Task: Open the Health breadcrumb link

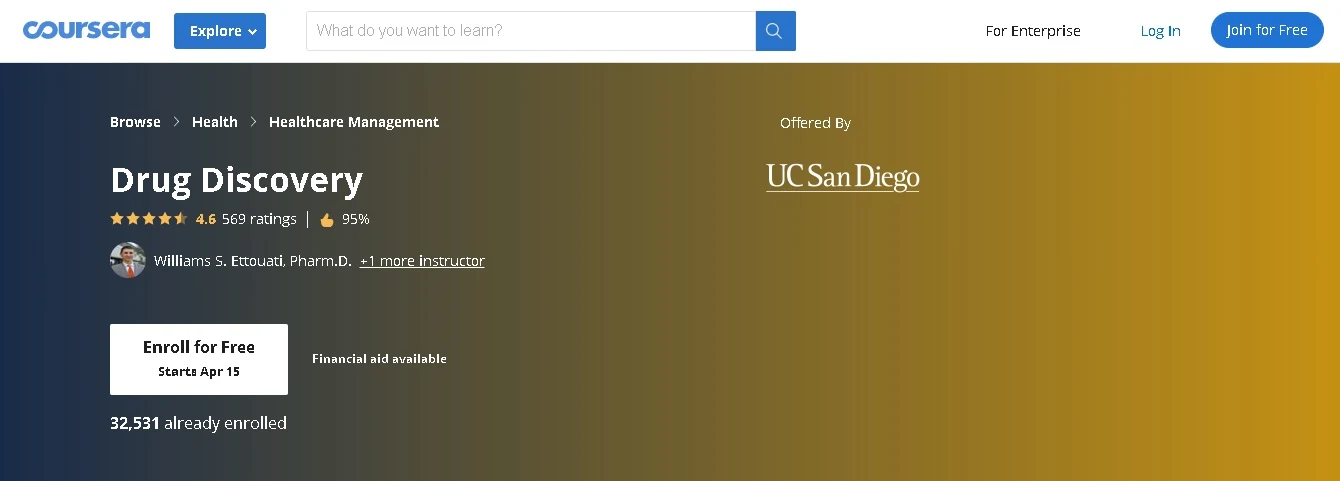Action: click(215, 122)
